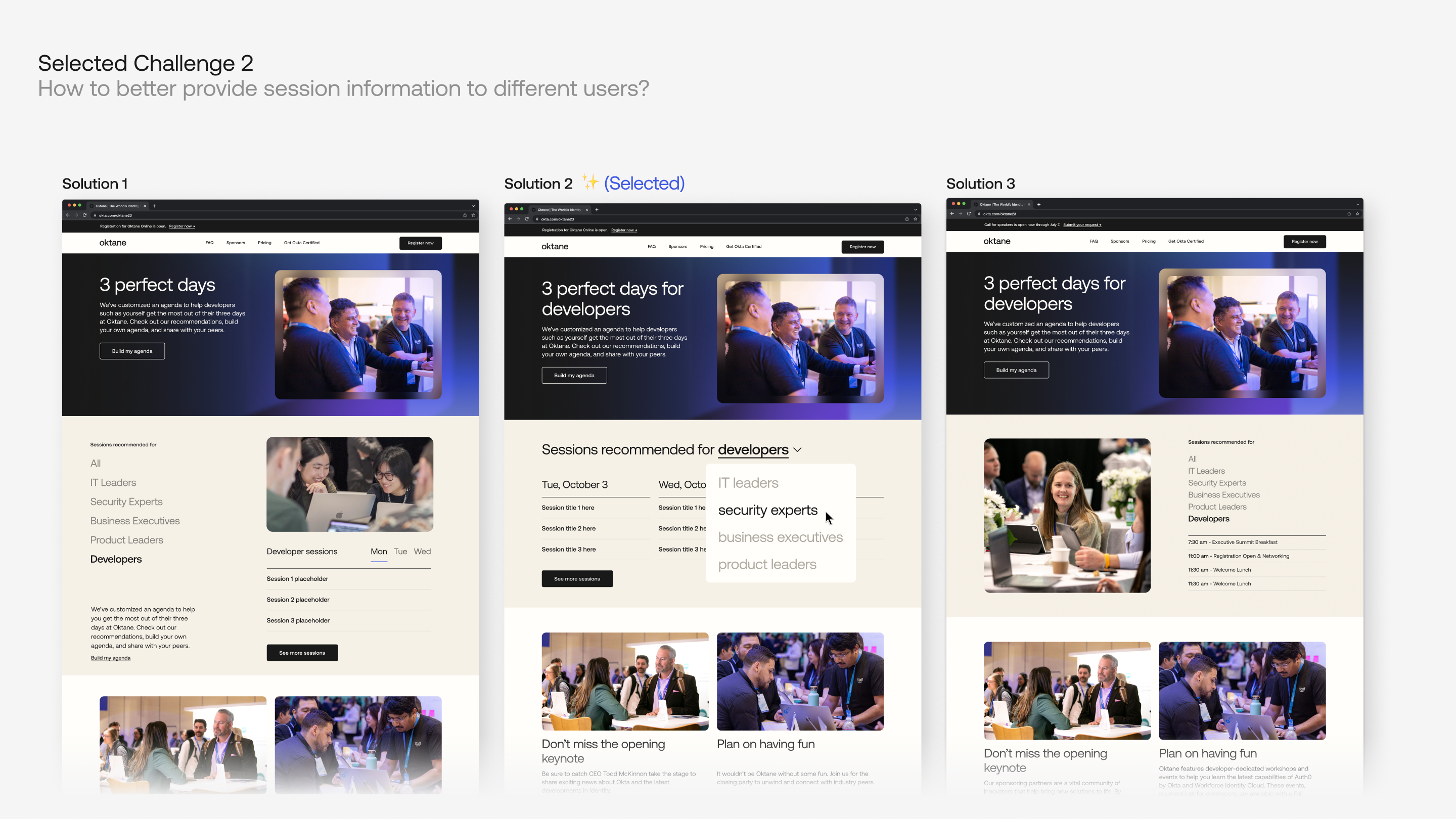Click the back arrow in Solution 2 browser

coord(510,219)
